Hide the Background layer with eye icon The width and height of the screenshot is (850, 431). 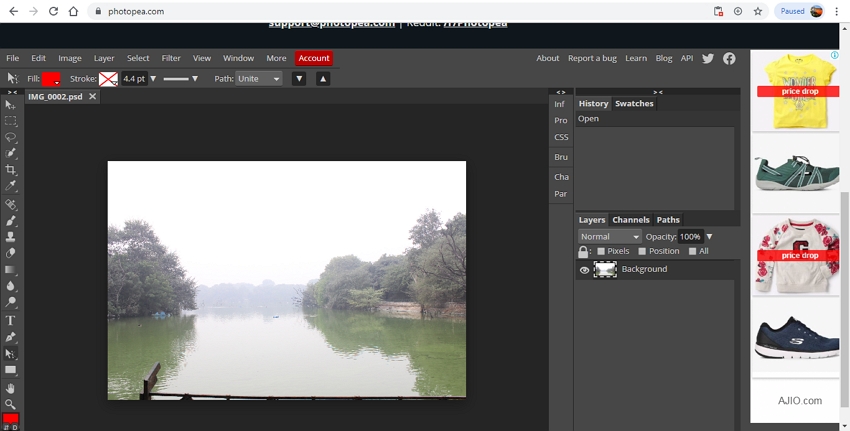click(585, 270)
